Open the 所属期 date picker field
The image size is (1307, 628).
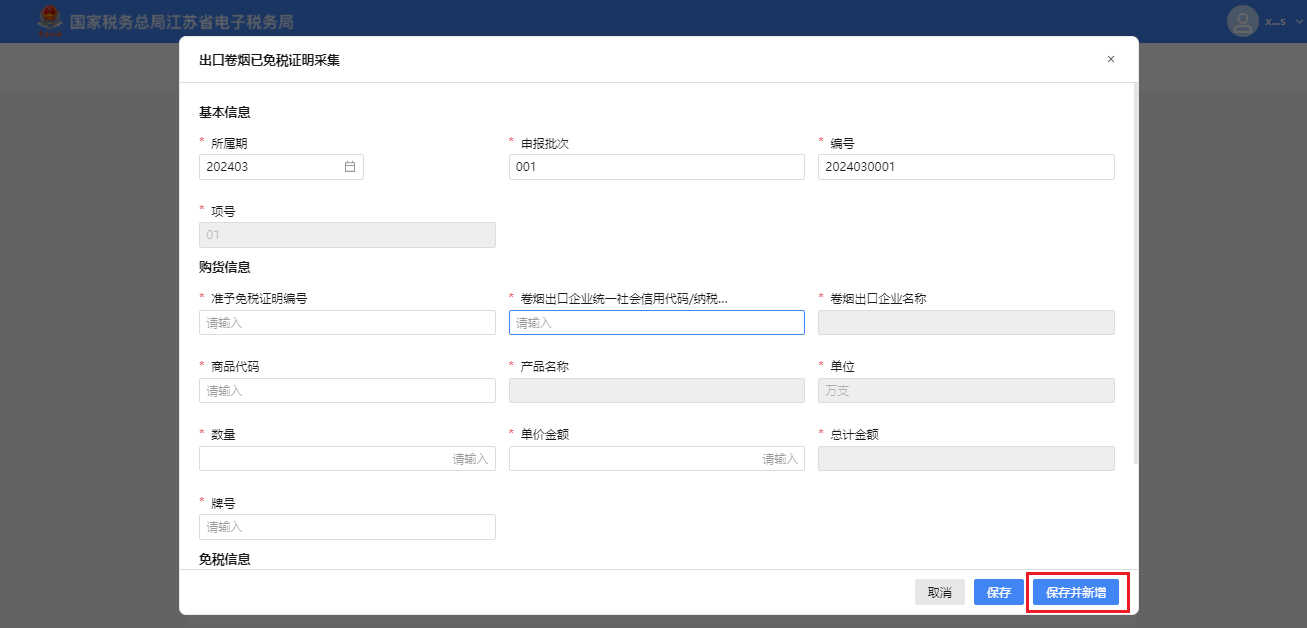pyautogui.click(x=272, y=167)
